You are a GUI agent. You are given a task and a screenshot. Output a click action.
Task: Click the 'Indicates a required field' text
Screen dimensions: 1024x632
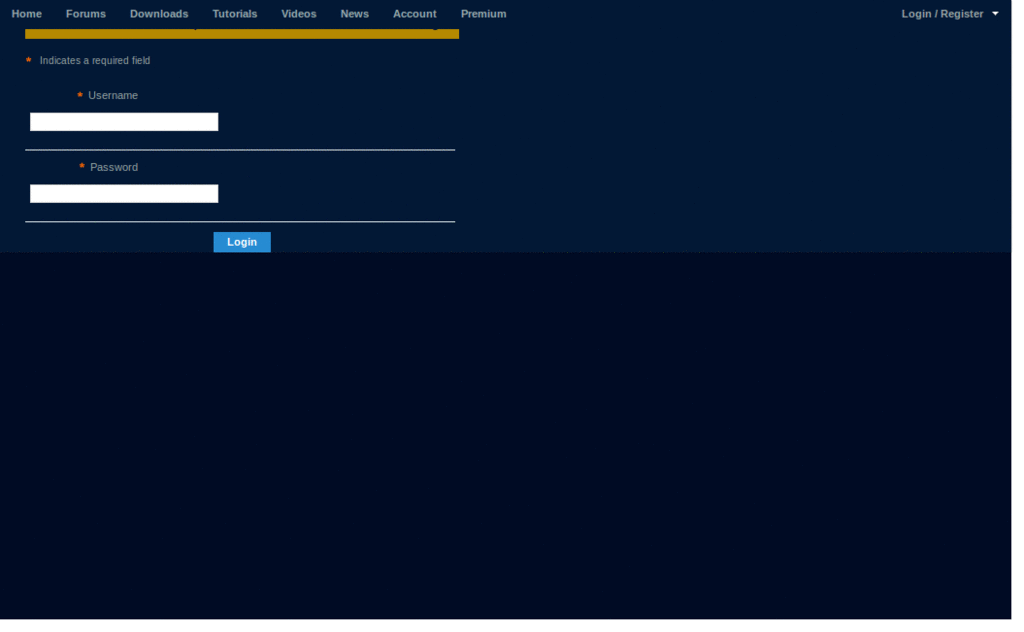[95, 60]
